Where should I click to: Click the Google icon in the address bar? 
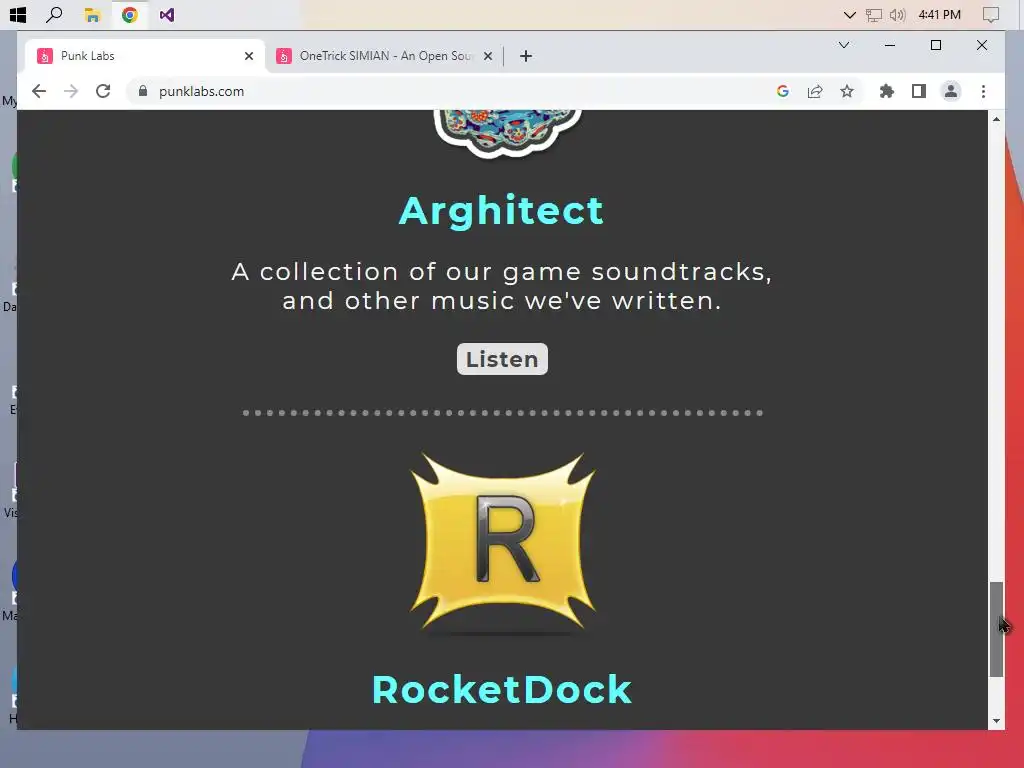[782, 91]
